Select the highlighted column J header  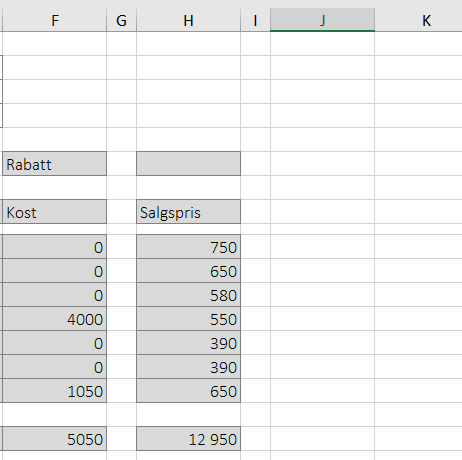pos(322,20)
